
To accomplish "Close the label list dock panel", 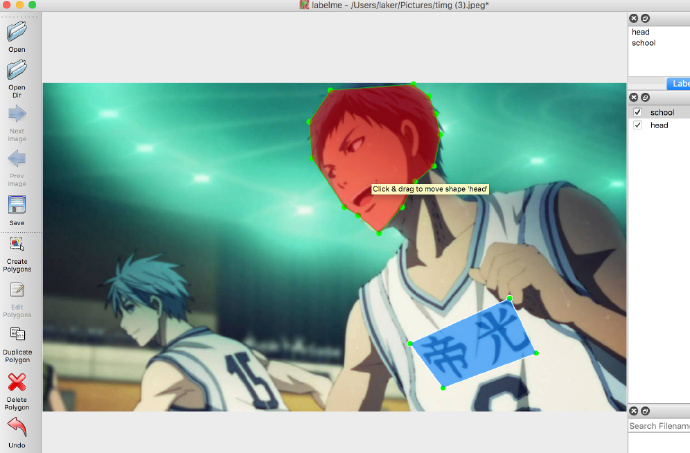I will click(634, 18).
